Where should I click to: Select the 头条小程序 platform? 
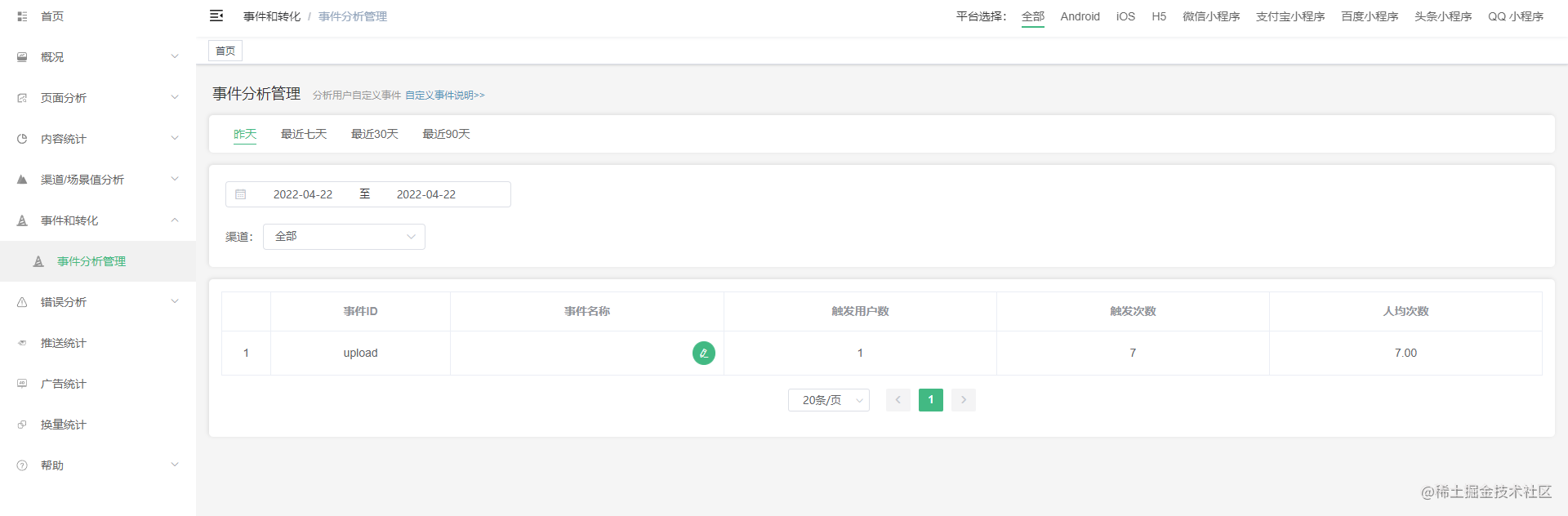pyautogui.click(x=1443, y=16)
